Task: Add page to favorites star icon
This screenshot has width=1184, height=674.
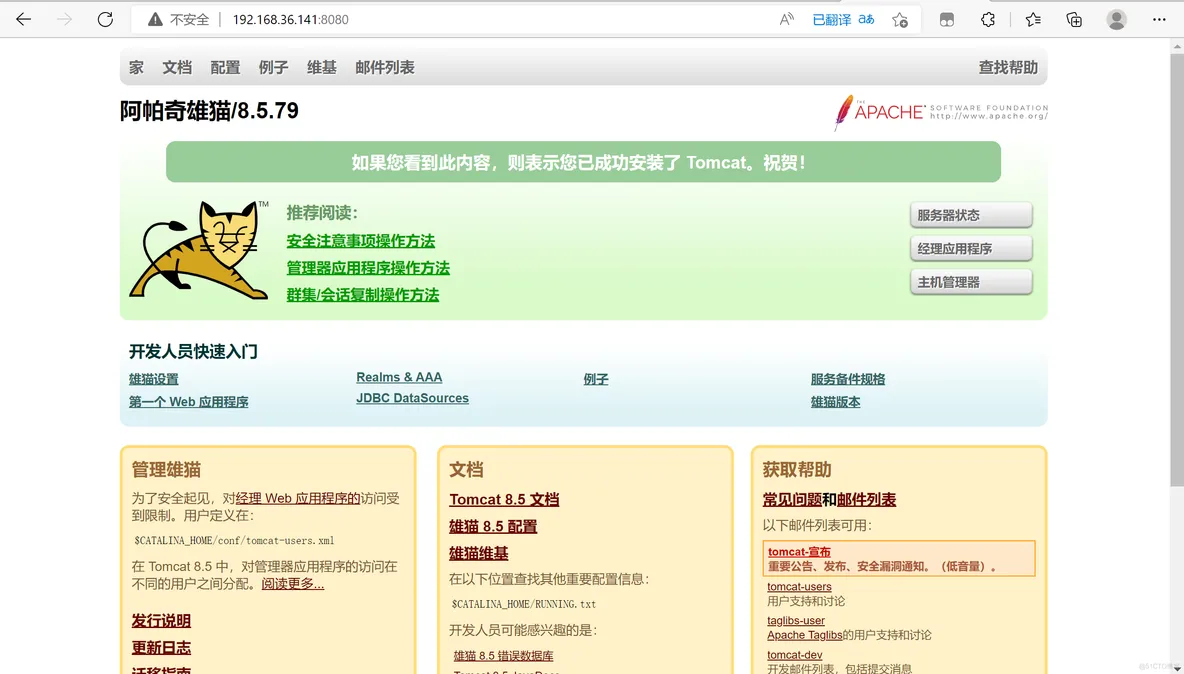Action: [899, 20]
